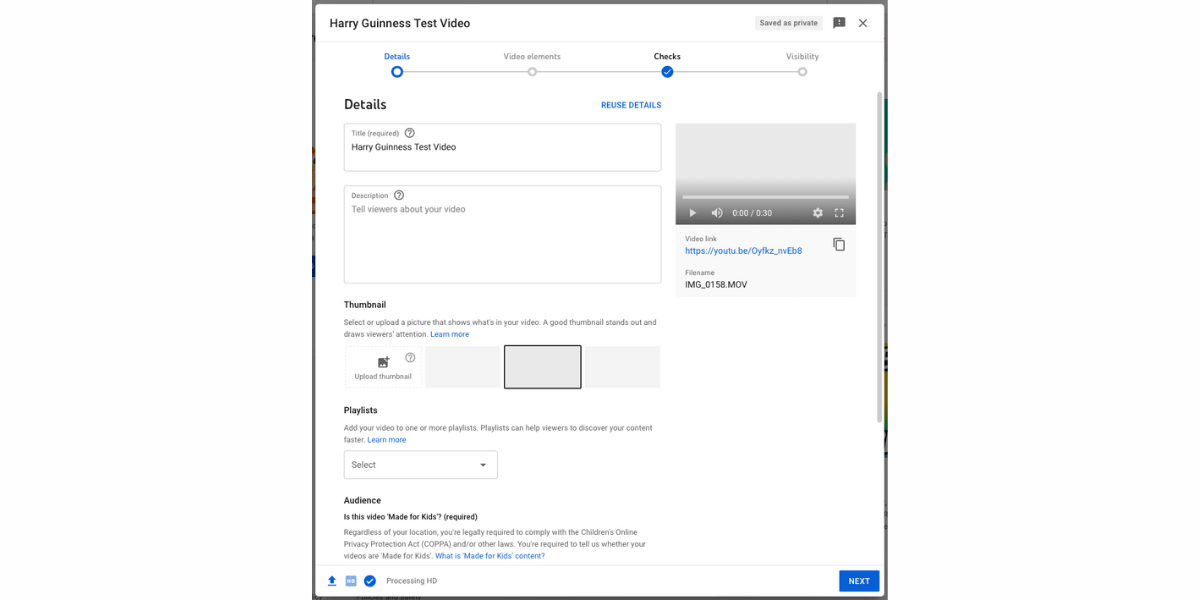Click the REUSE DETAILS button
This screenshot has width=1200, height=600.
631,105
